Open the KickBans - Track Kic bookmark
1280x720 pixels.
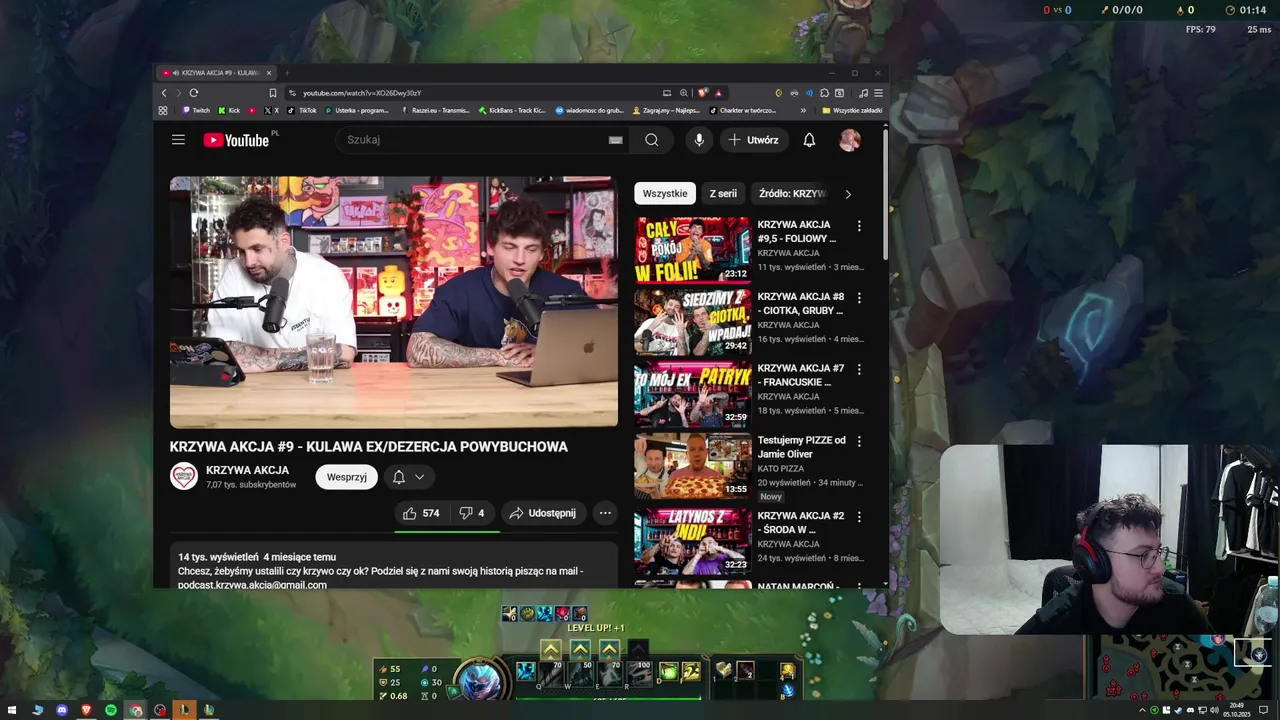[512, 110]
